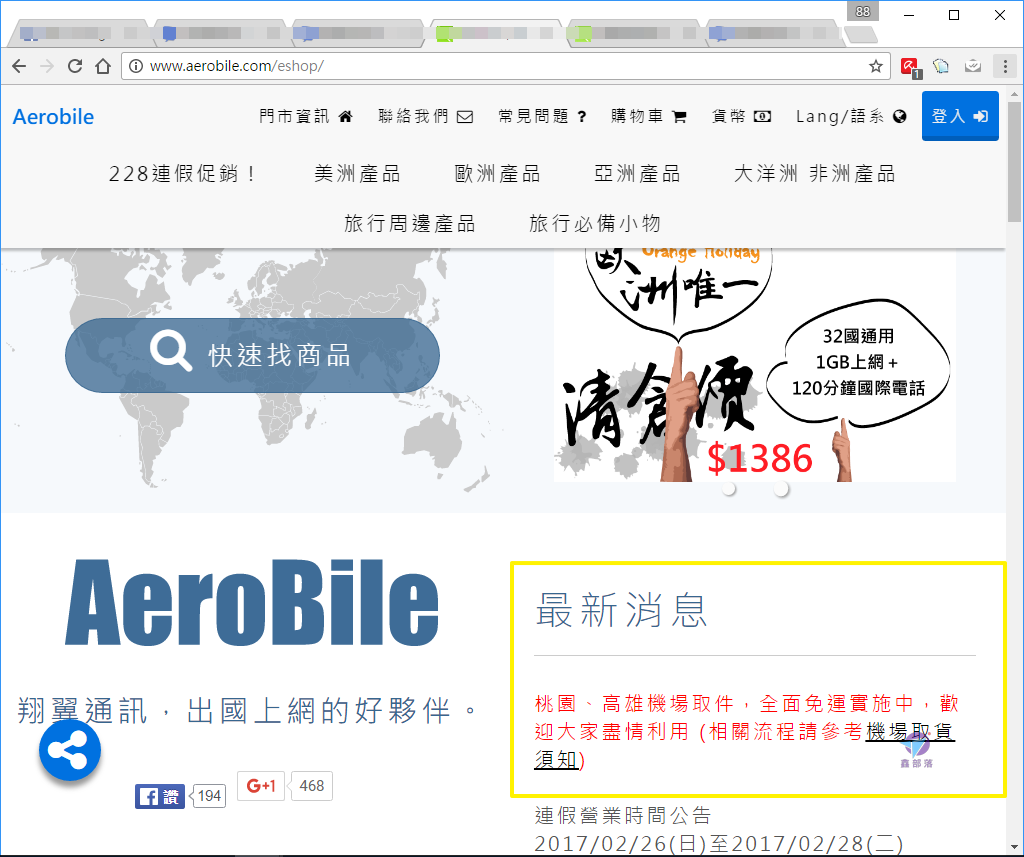
Task: Click the inbox-style extension icon
Action: 973,66
